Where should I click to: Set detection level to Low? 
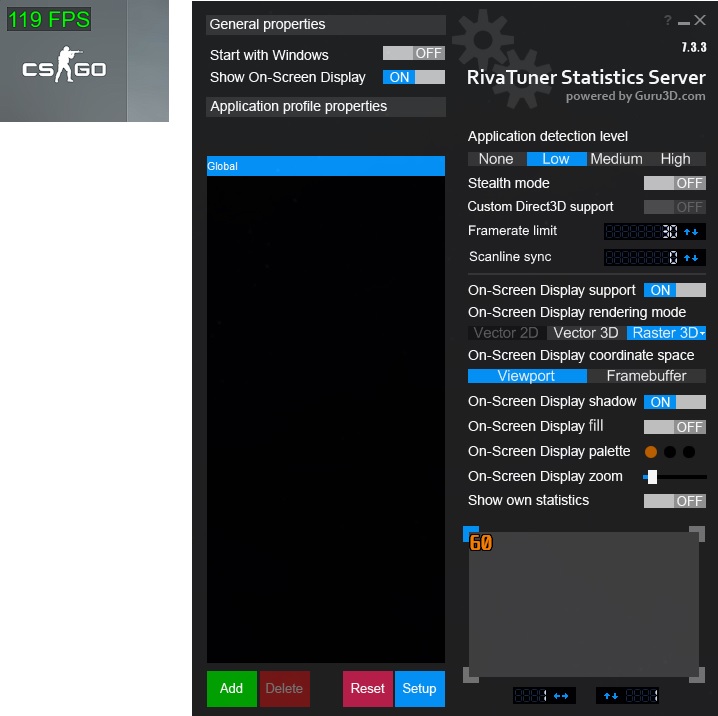(x=556, y=159)
